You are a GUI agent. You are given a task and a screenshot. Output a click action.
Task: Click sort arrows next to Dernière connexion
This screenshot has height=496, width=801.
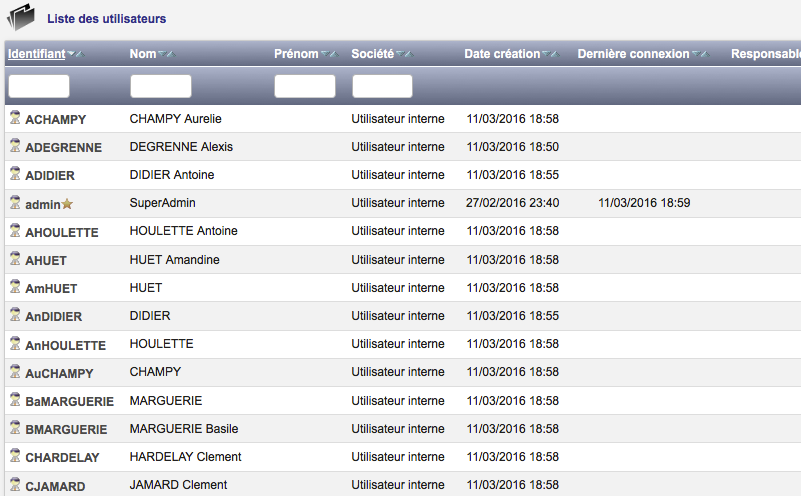[x=701, y=54]
